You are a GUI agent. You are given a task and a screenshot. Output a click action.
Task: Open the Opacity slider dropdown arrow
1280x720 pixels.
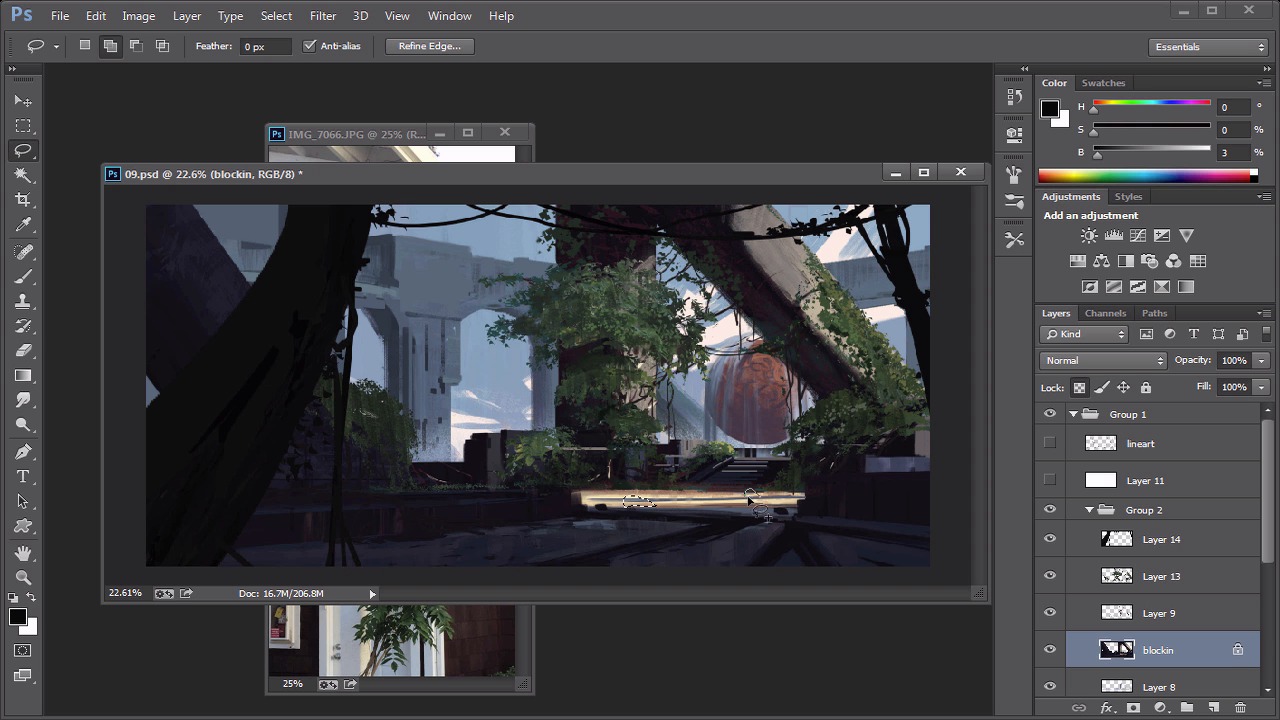click(x=1261, y=360)
